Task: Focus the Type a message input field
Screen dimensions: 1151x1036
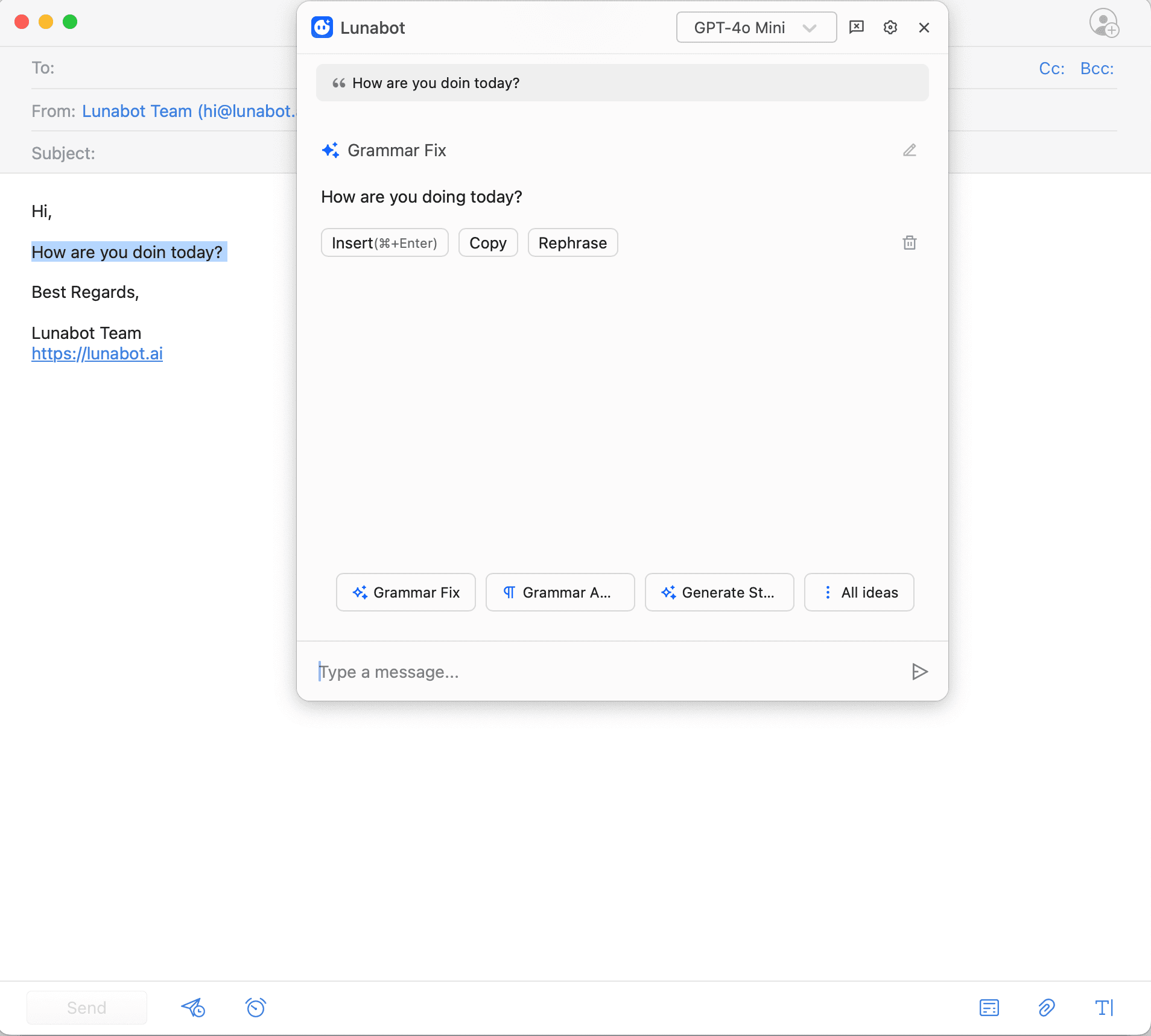Action: click(x=609, y=672)
